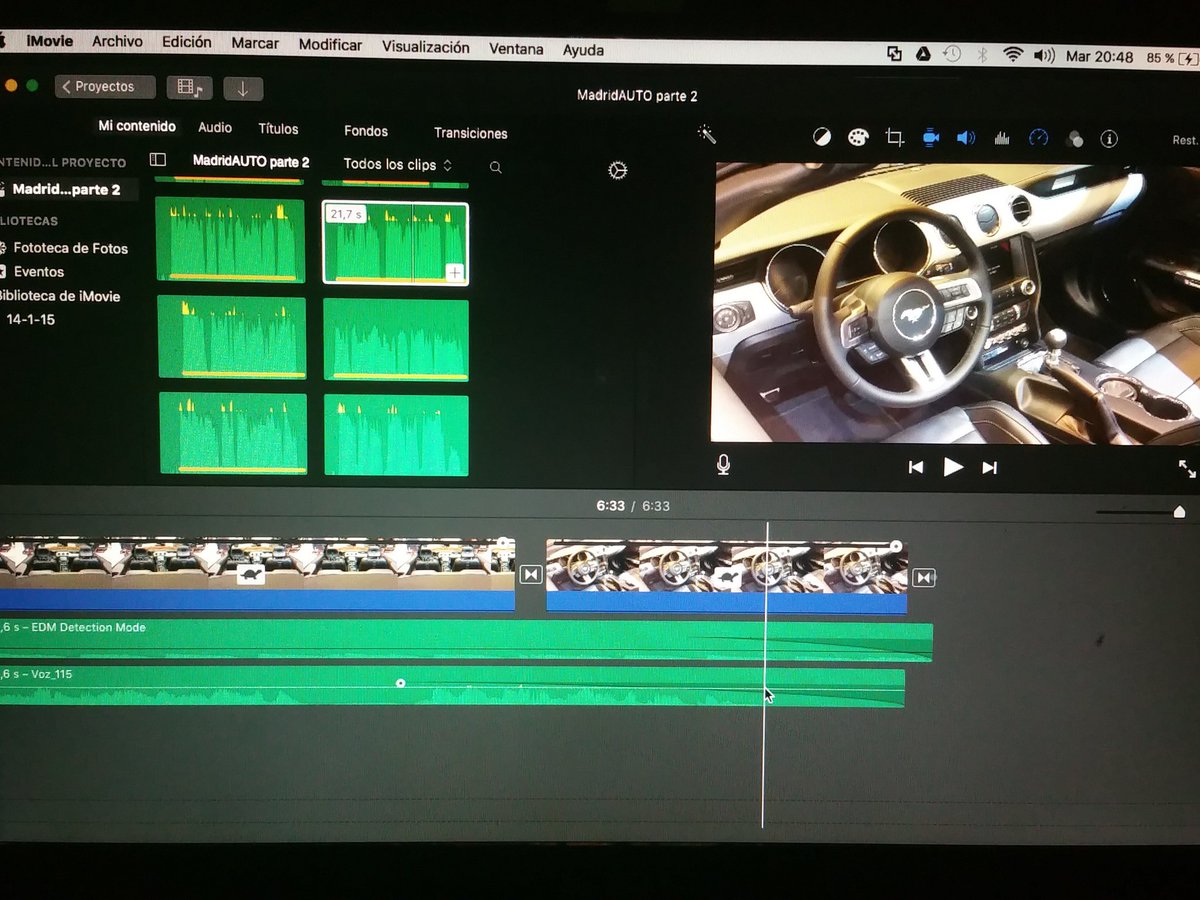Open the color correction palette
Screen dimensions: 1200x900
pyautogui.click(x=858, y=137)
